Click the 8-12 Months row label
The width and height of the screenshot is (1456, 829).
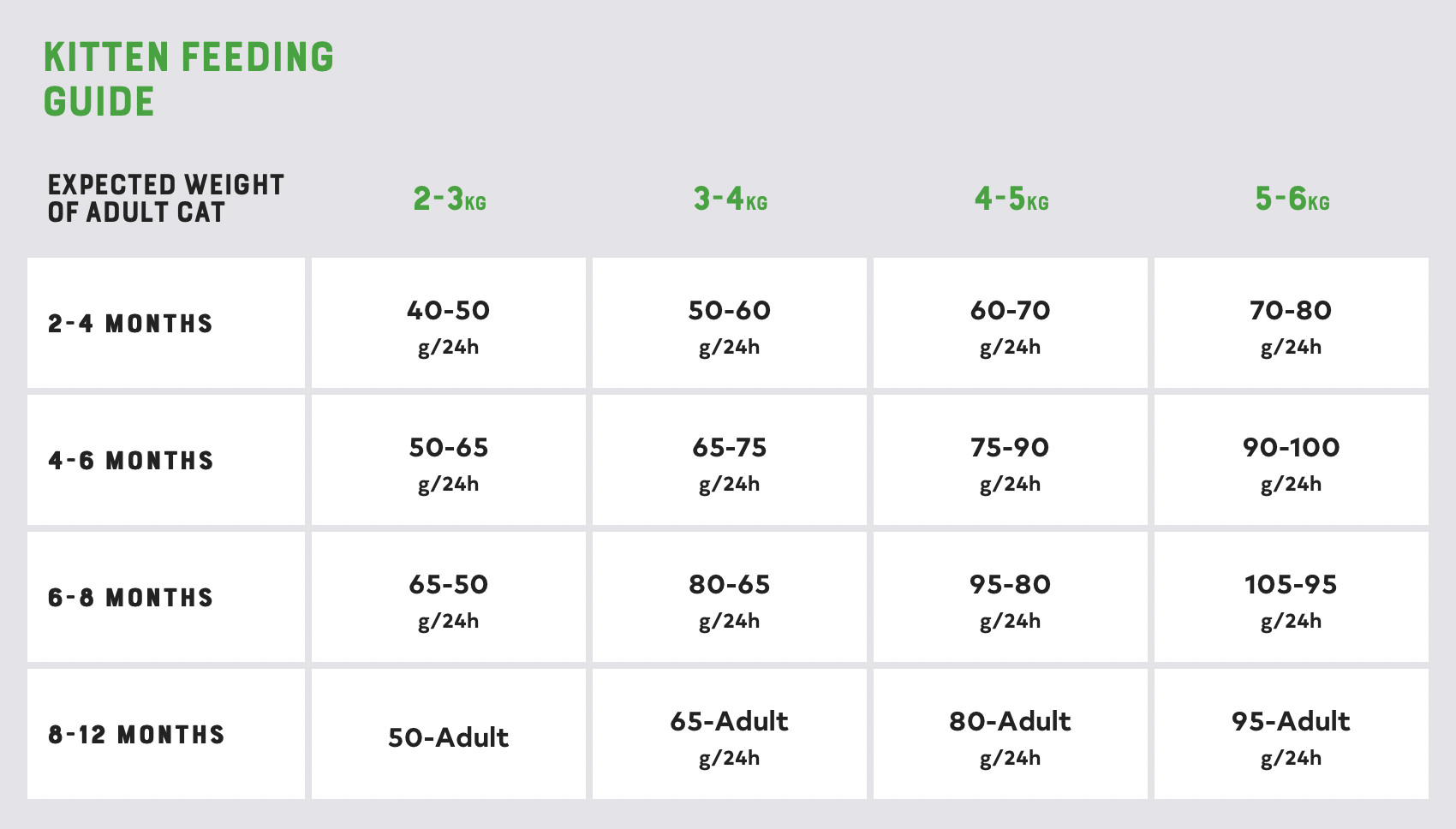pyautogui.click(x=136, y=735)
